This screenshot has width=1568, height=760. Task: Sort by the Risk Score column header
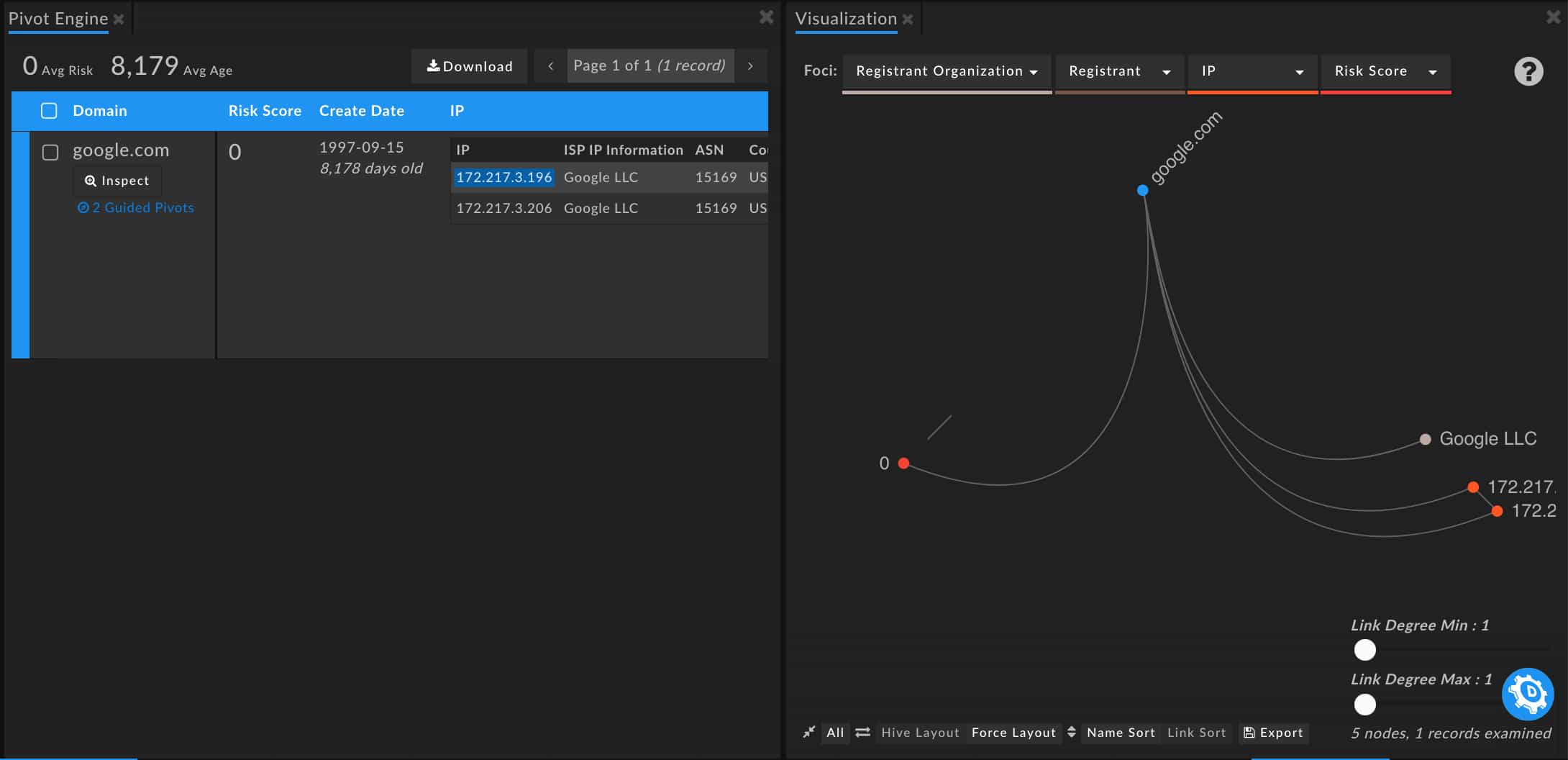point(265,111)
